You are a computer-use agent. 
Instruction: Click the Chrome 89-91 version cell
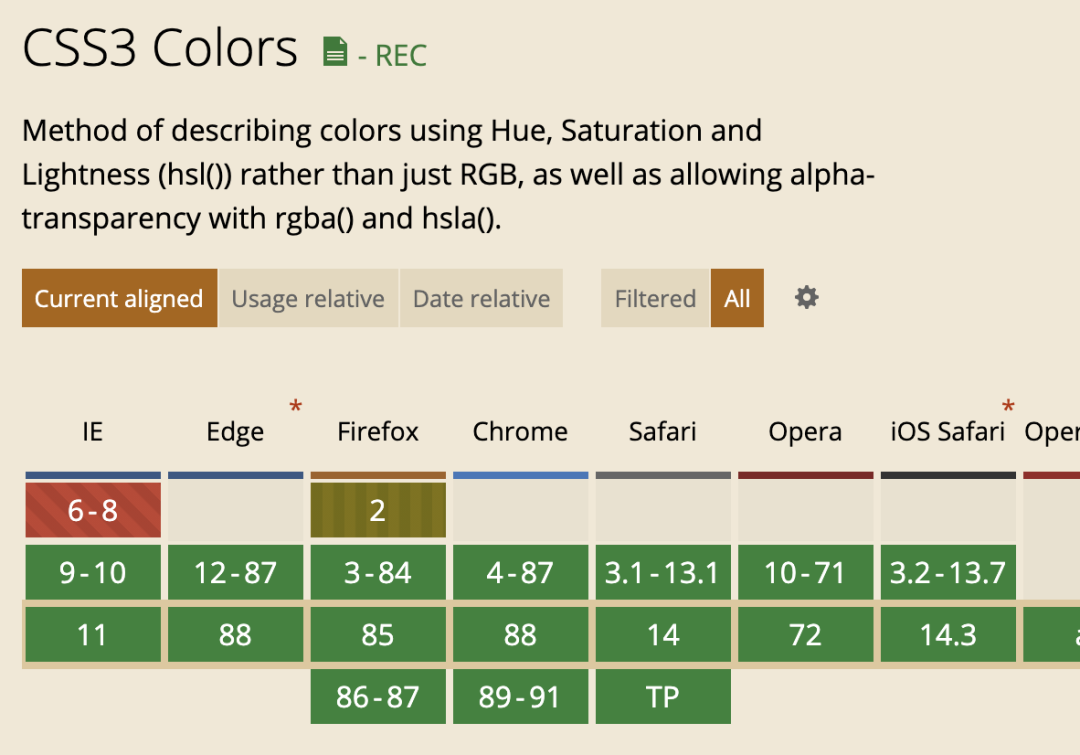[520, 696]
